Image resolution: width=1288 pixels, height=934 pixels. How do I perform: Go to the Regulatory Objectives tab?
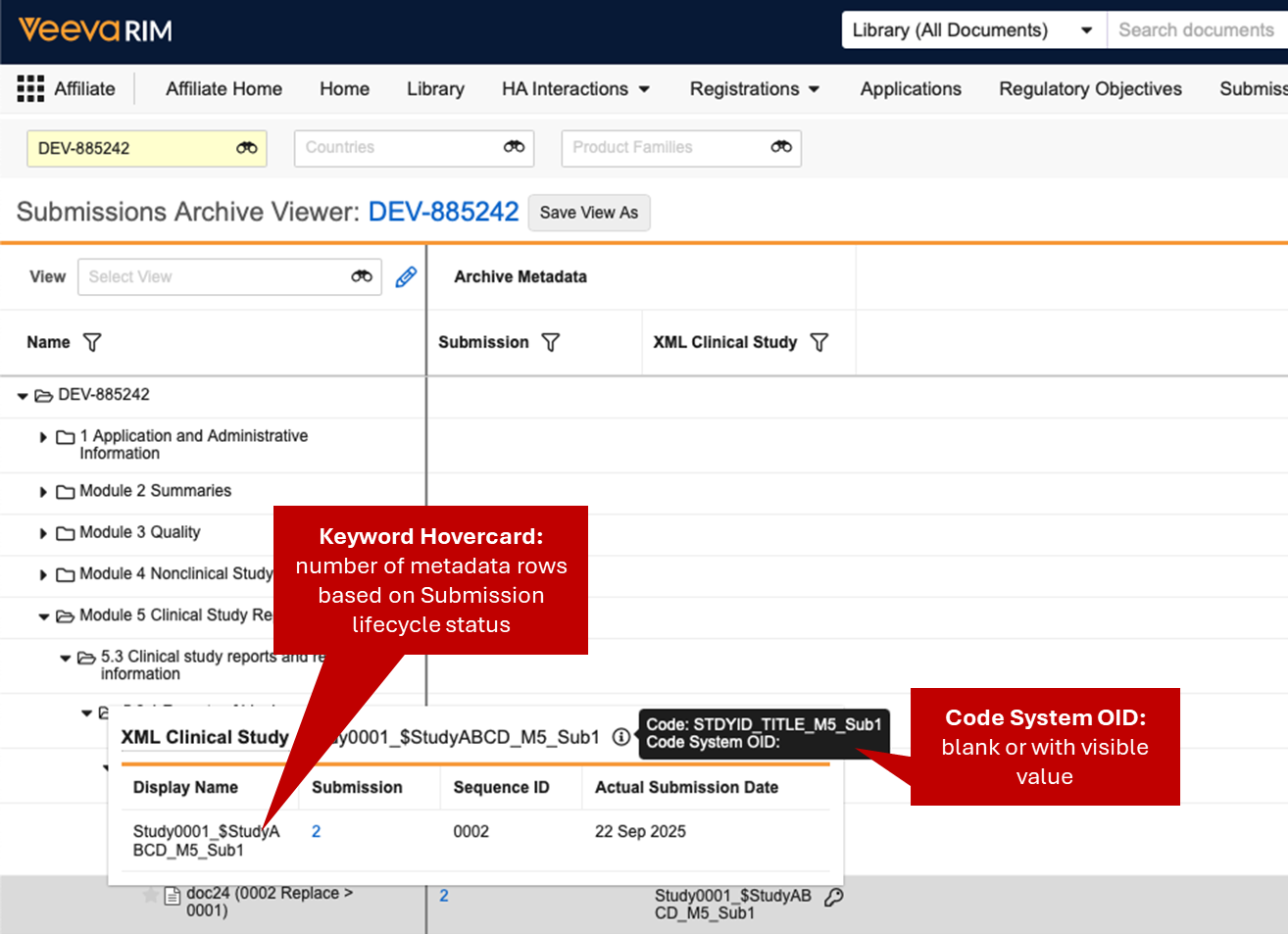(x=1090, y=89)
